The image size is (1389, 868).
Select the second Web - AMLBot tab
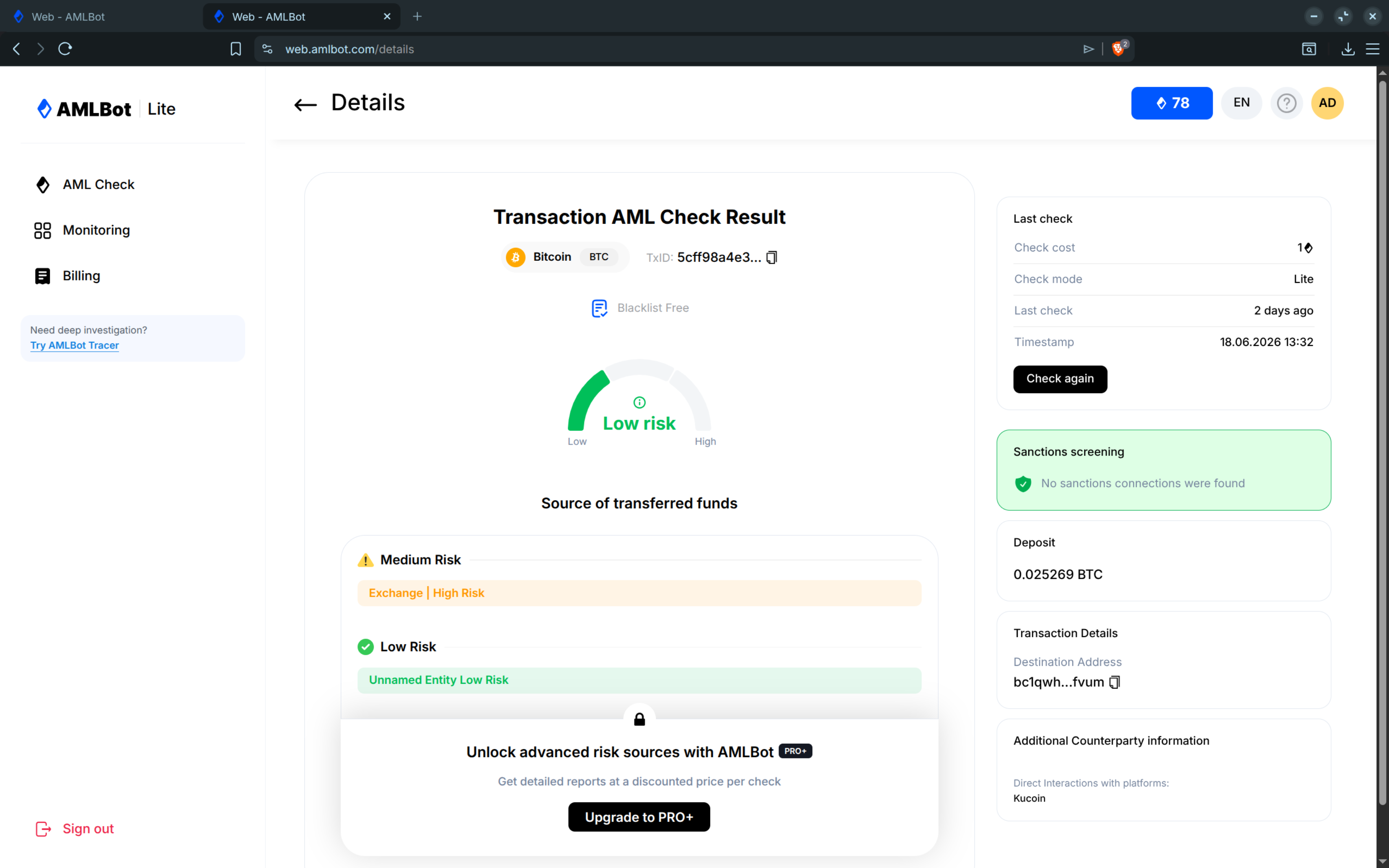pos(301,17)
